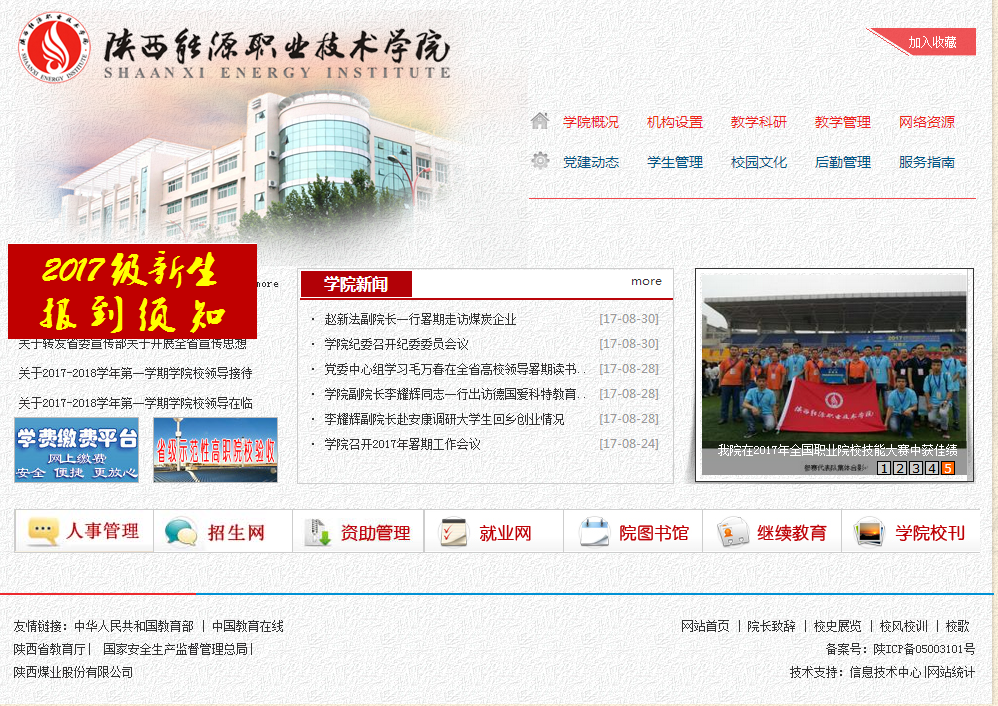Screen dimensions: 998x706
Task: Click the 资助管理 download document icon
Action: click(318, 532)
